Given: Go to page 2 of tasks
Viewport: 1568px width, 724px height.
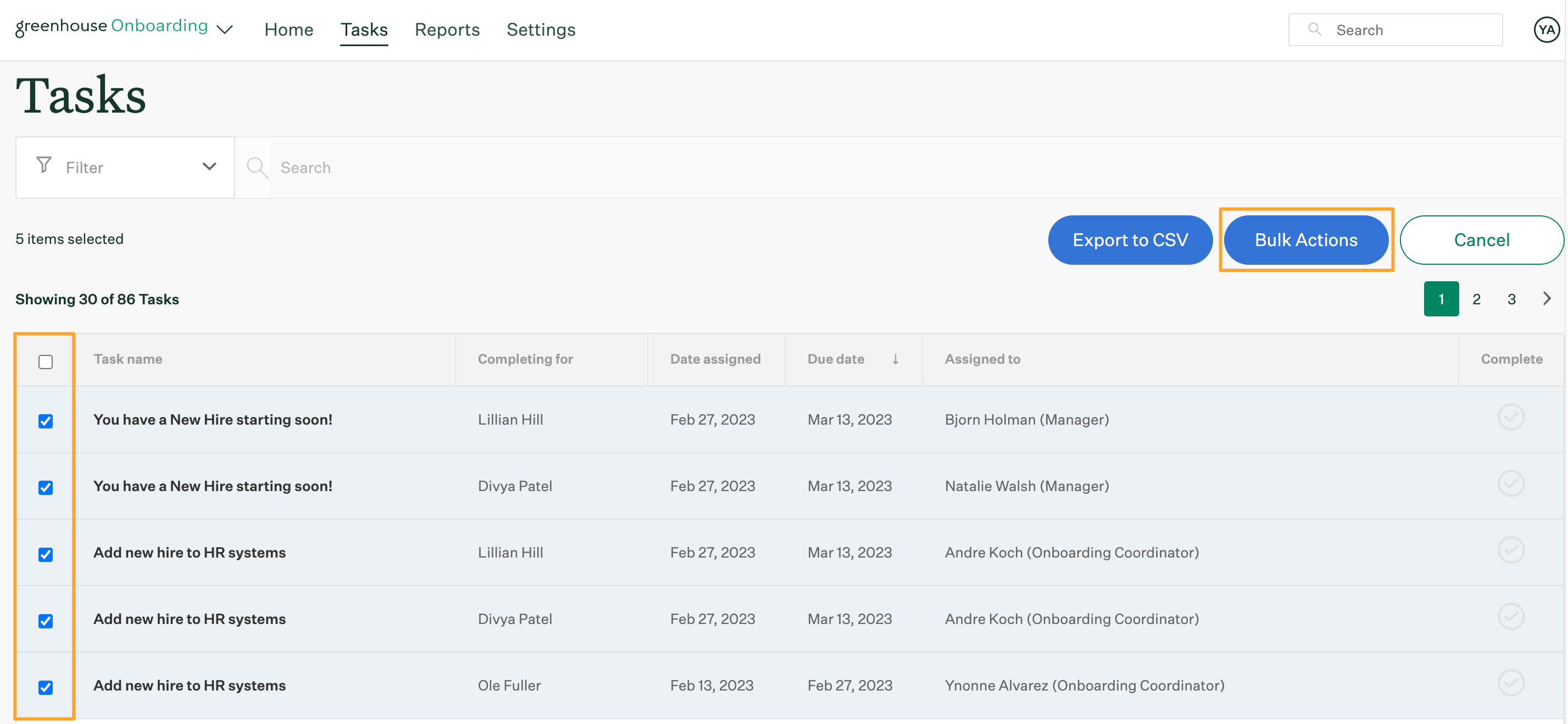Looking at the screenshot, I should tap(1476, 299).
